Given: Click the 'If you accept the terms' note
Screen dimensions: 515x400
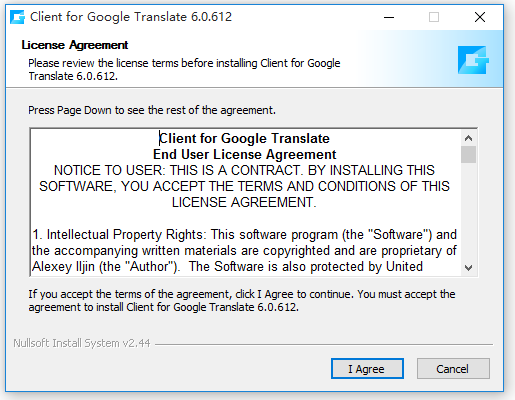Looking at the screenshot, I should pos(242,300).
